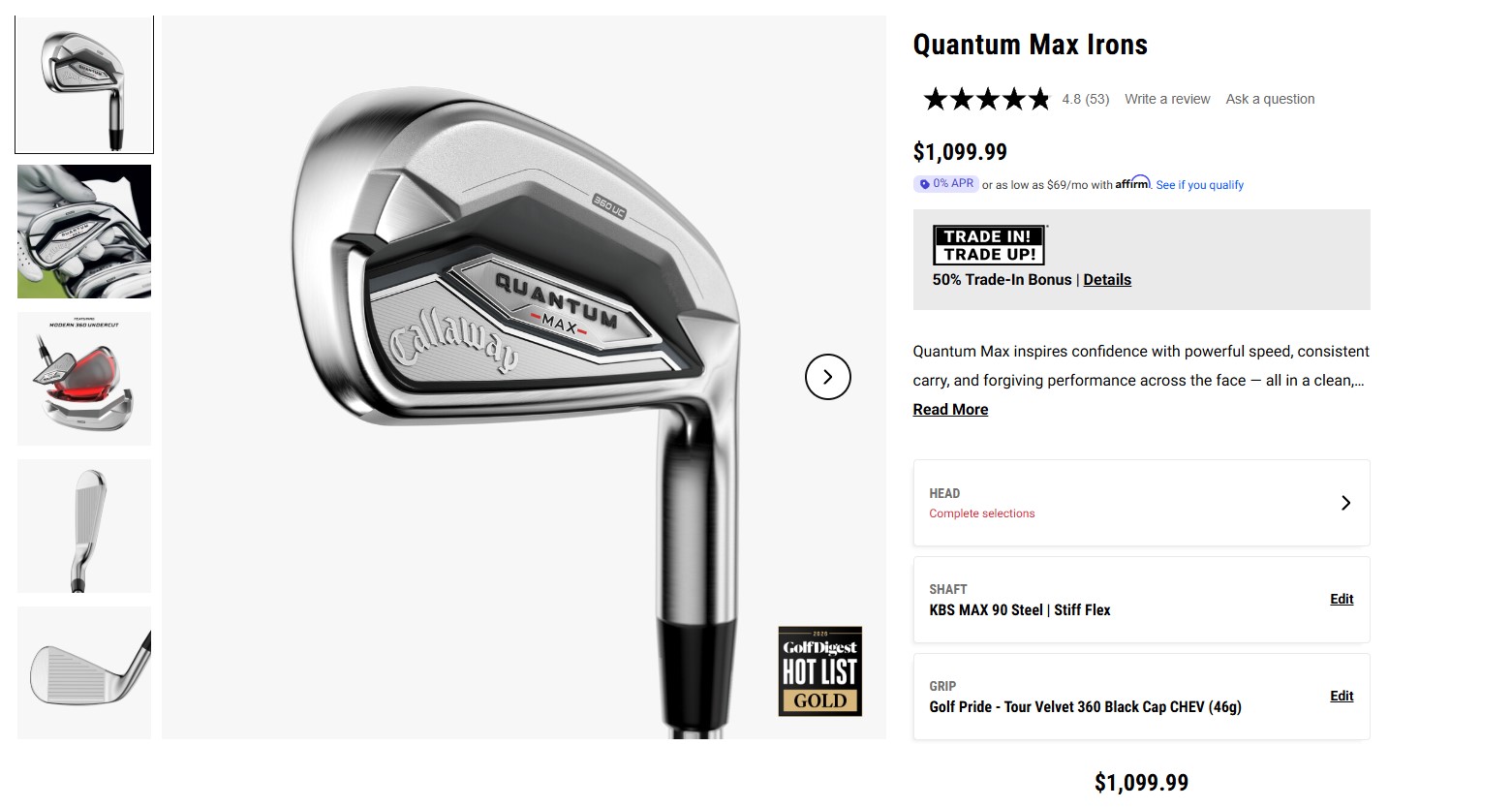Click the 0% APR badge
Viewport: 1512px width, 808px height.
point(946,183)
